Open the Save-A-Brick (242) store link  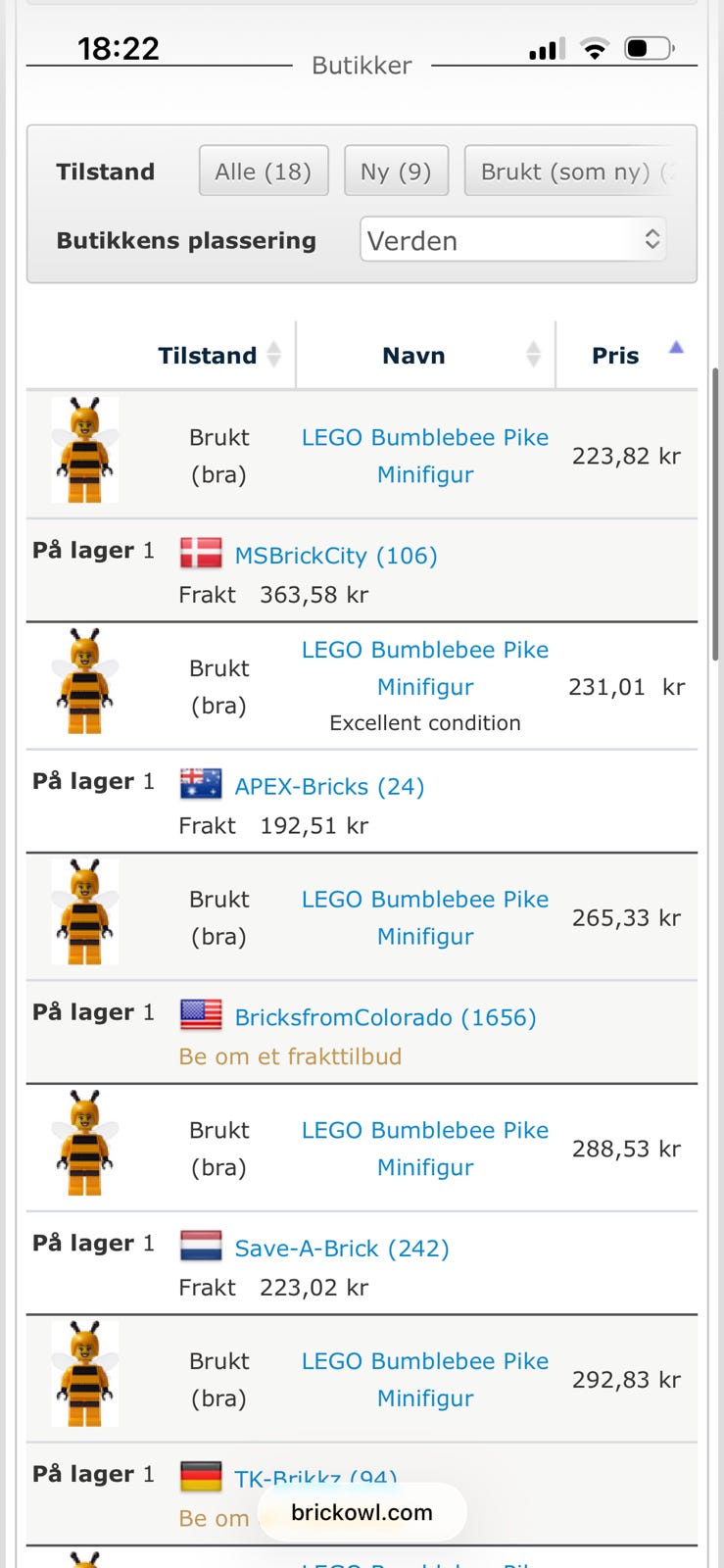pyautogui.click(x=342, y=1249)
